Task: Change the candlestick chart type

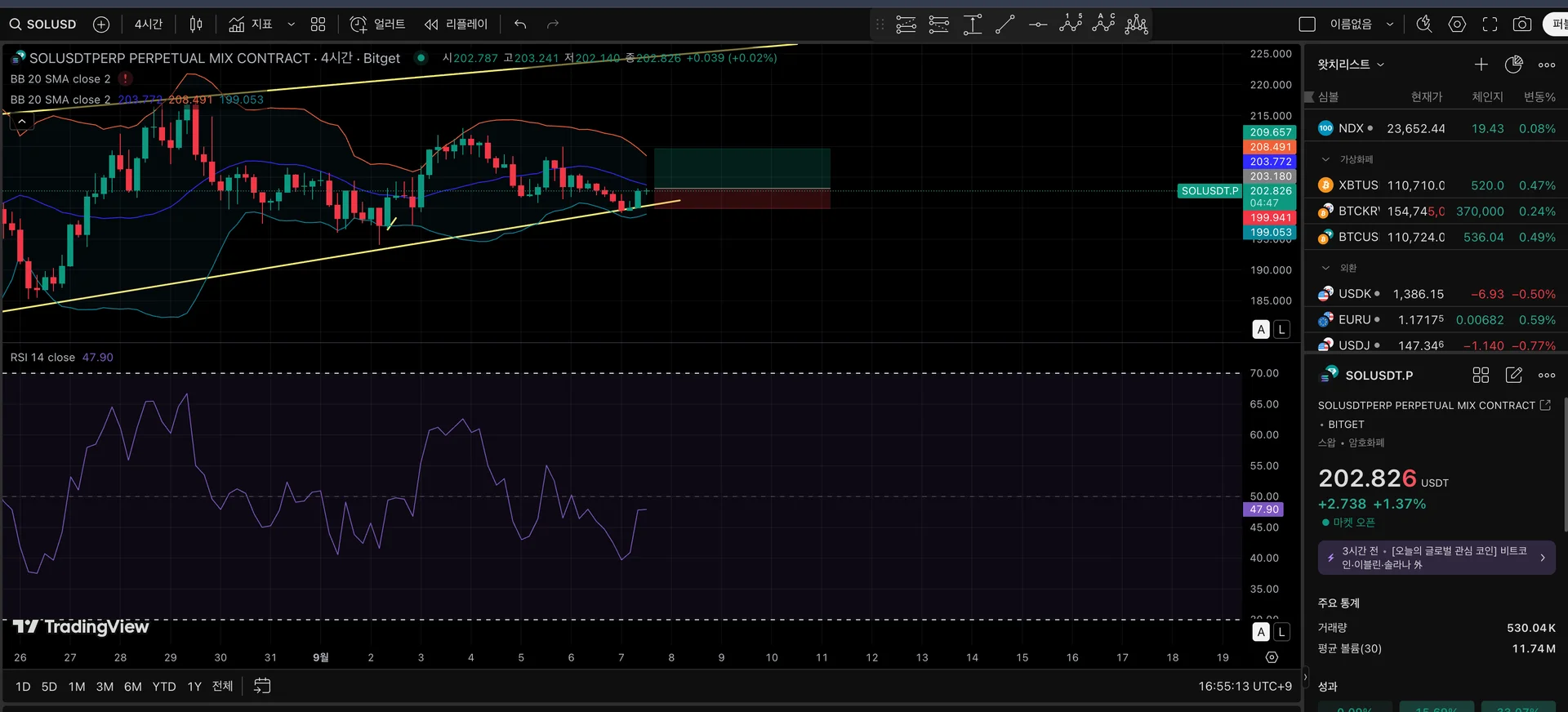Action: [x=196, y=24]
